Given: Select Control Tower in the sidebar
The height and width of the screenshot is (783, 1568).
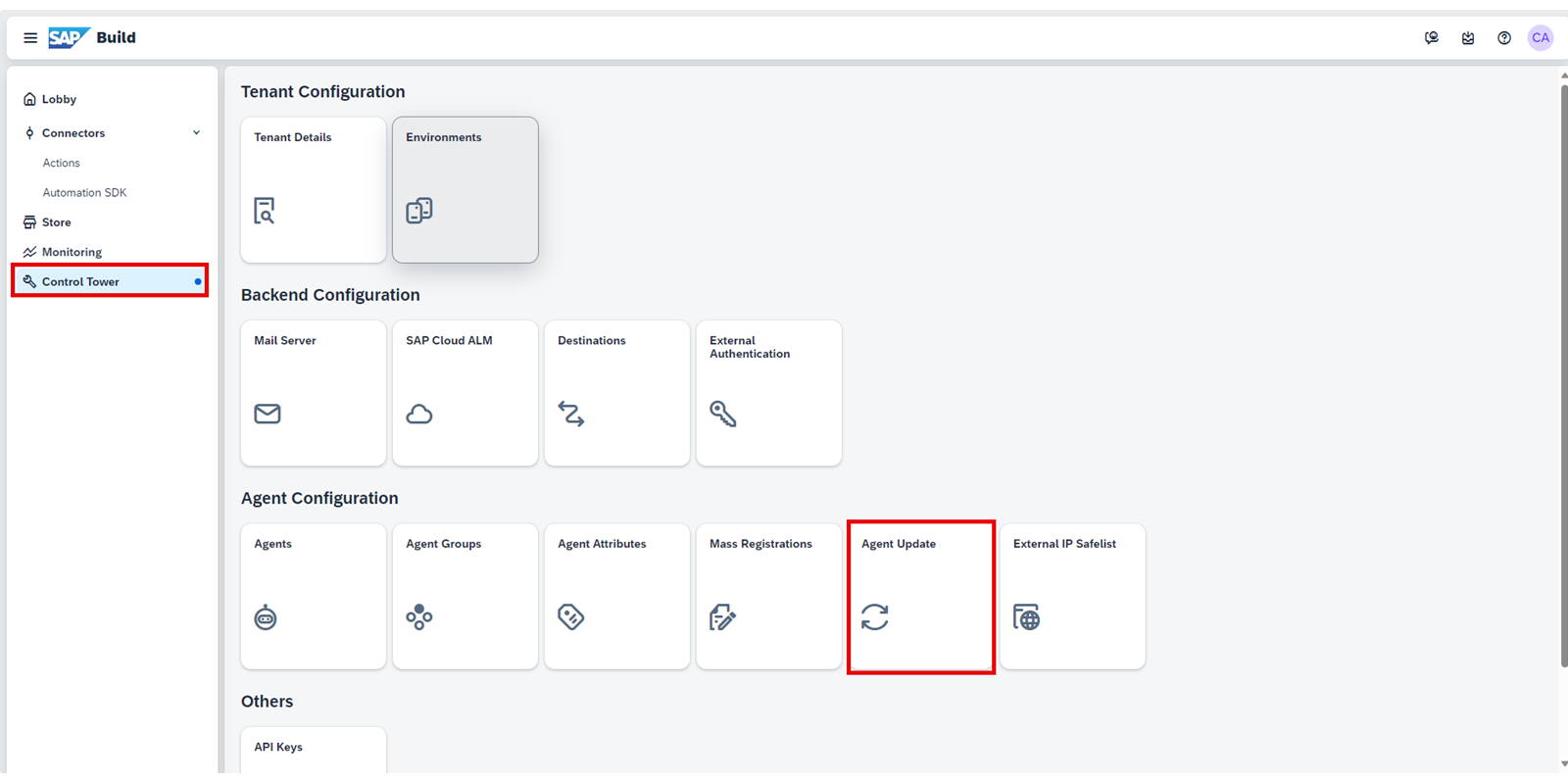Looking at the screenshot, I should pos(110,281).
